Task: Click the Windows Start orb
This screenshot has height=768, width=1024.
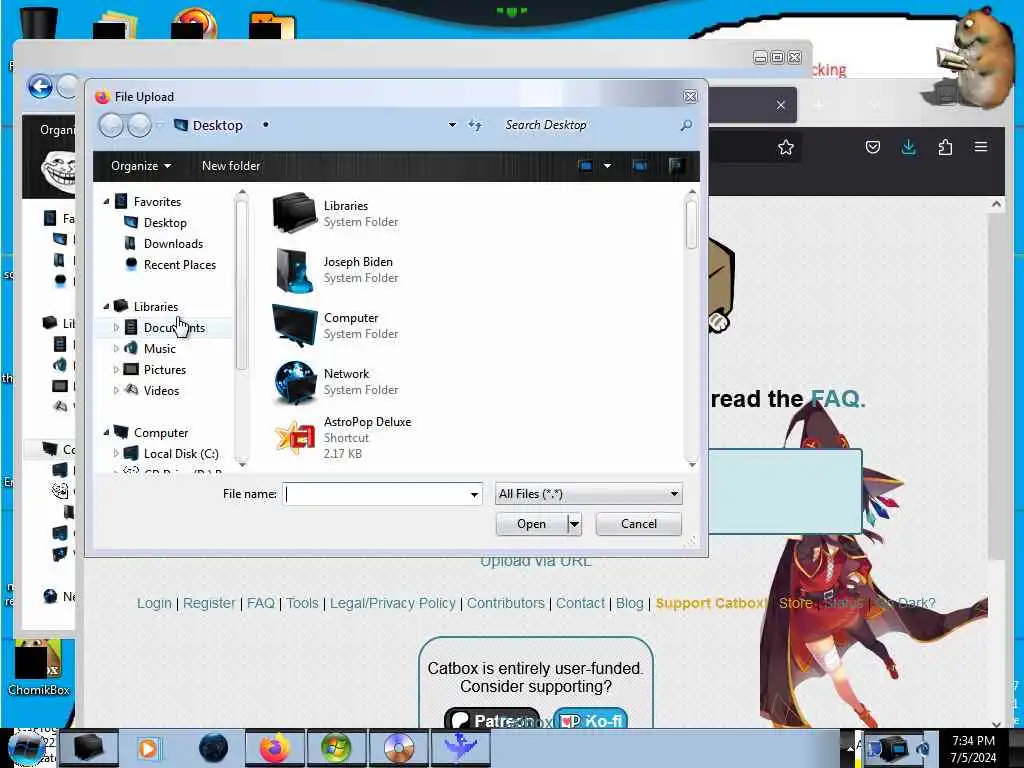Action: (27, 748)
